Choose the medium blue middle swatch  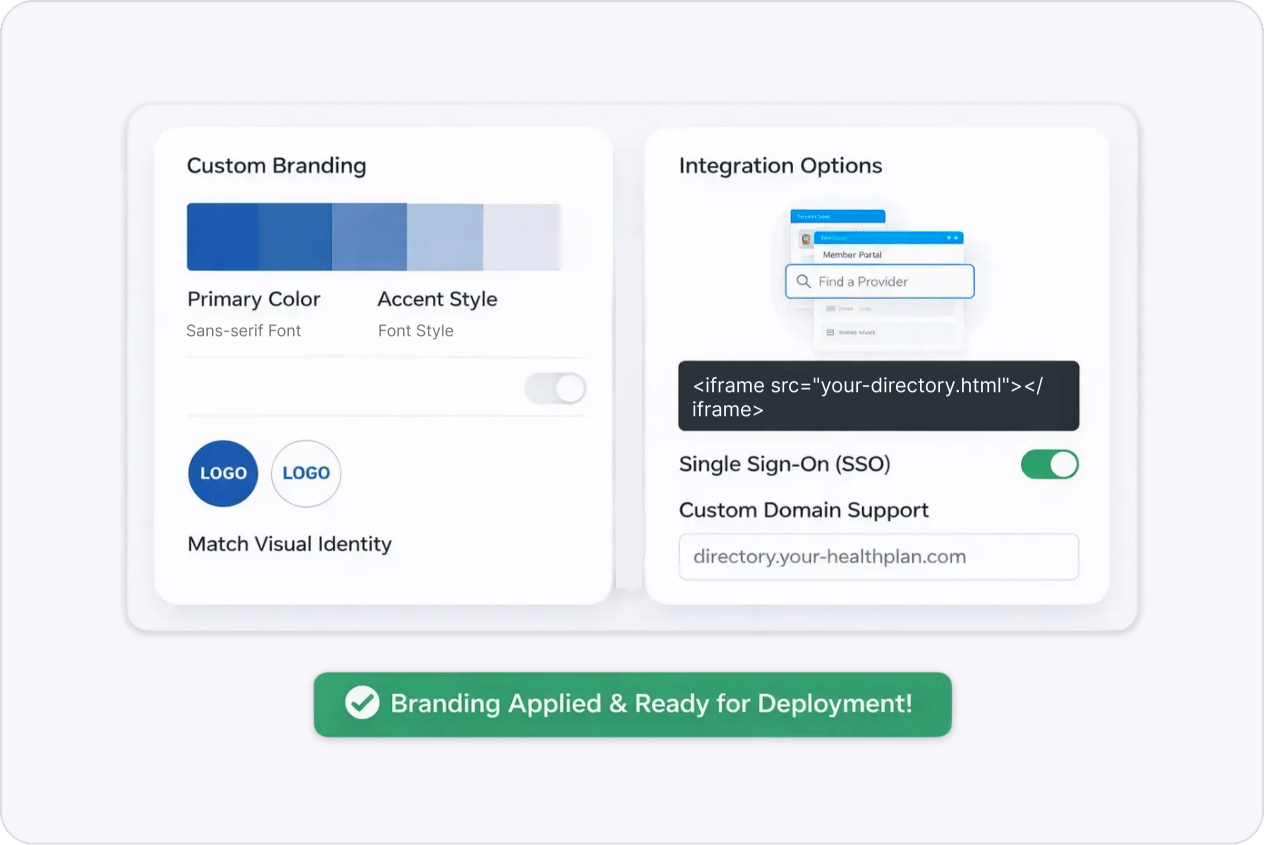point(369,237)
